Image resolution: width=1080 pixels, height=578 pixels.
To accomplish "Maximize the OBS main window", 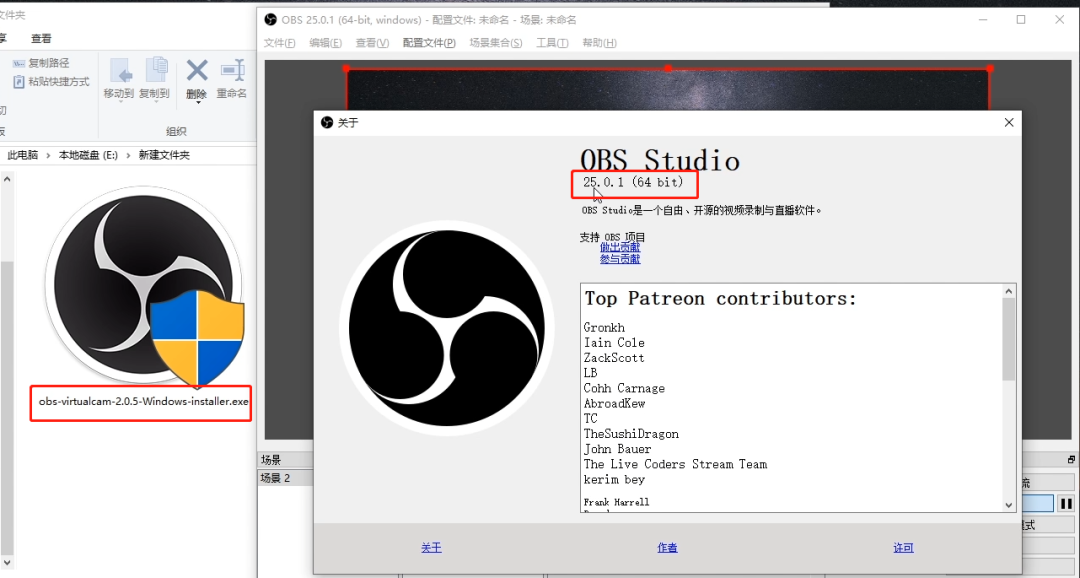I will [x=1021, y=20].
